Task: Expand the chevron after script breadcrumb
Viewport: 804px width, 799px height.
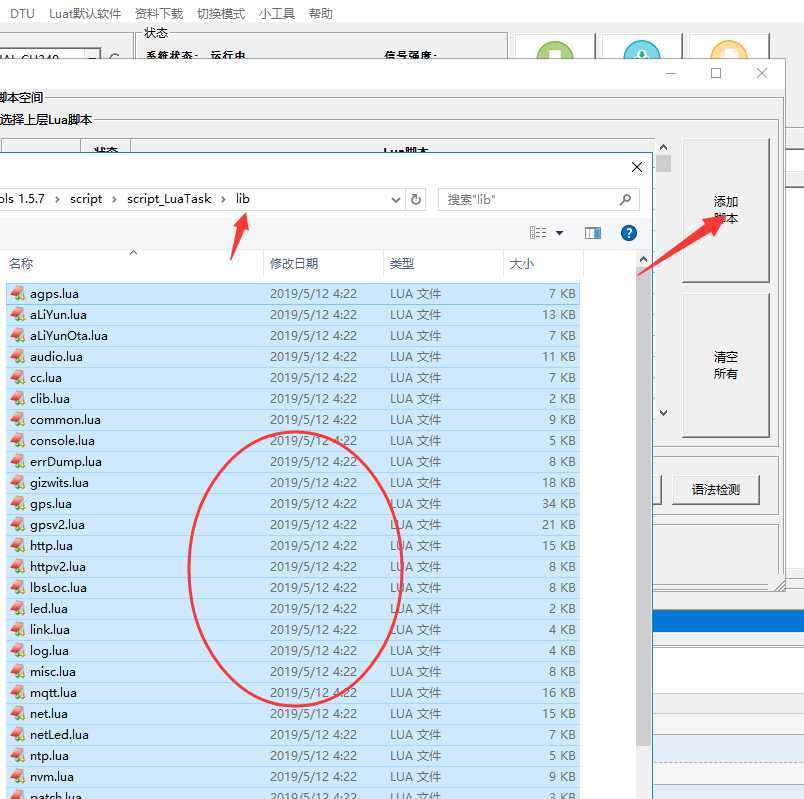Action: click(114, 199)
